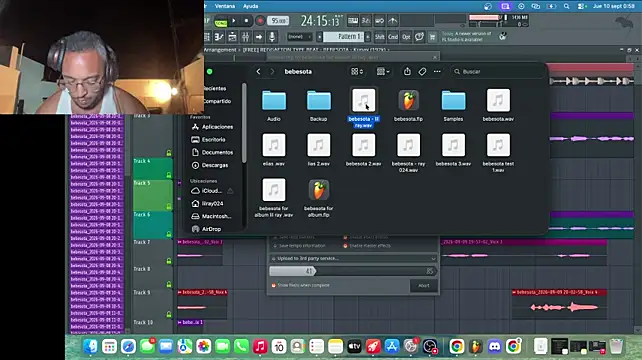Image resolution: width=642 pixels, height=360 pixels.
Task: Open Control Center in the menu bar
Action: 581,6
